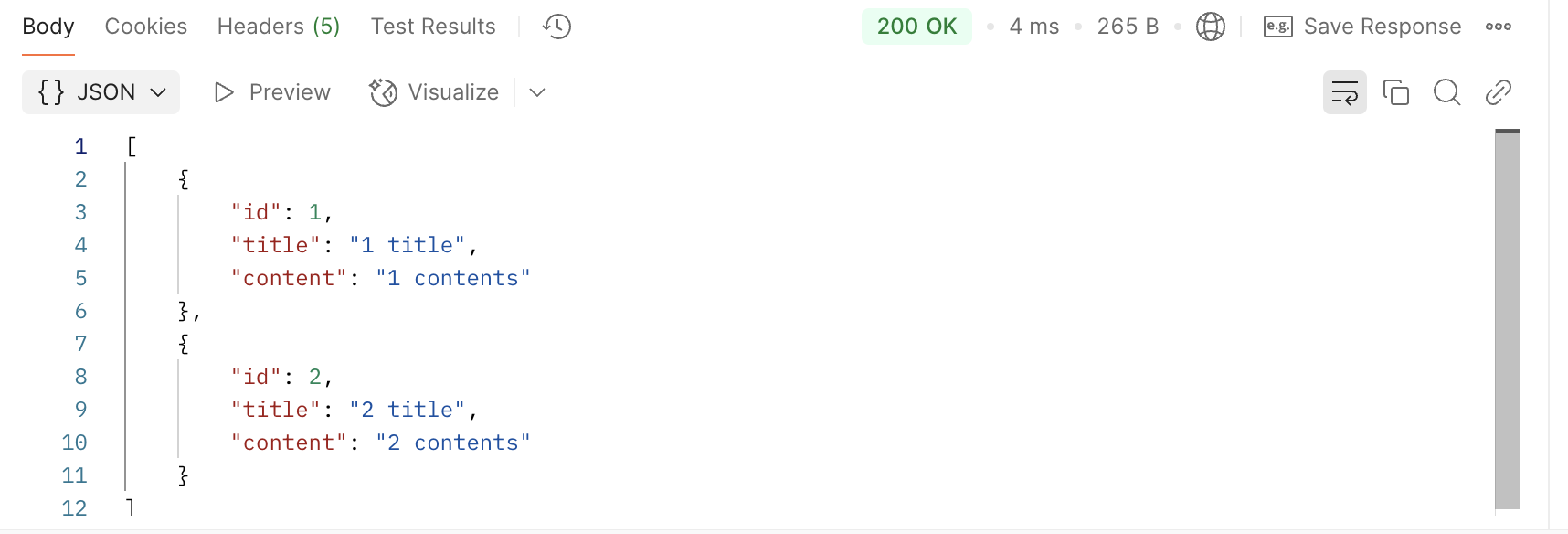Image resolution: width=1568 pixels, height=534 pixels.
Task: Switch to the Cookies tab
Action: pos(146,27)
